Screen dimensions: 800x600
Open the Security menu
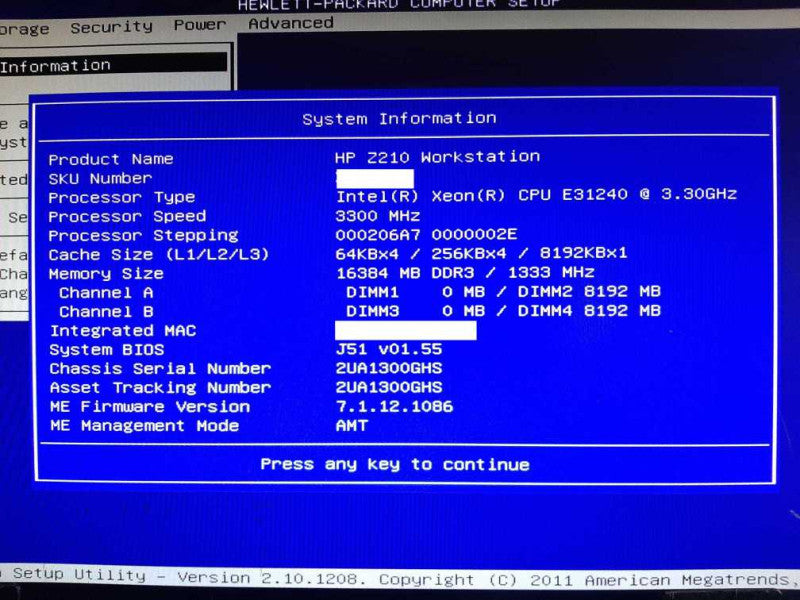click(x=111, y=27)
